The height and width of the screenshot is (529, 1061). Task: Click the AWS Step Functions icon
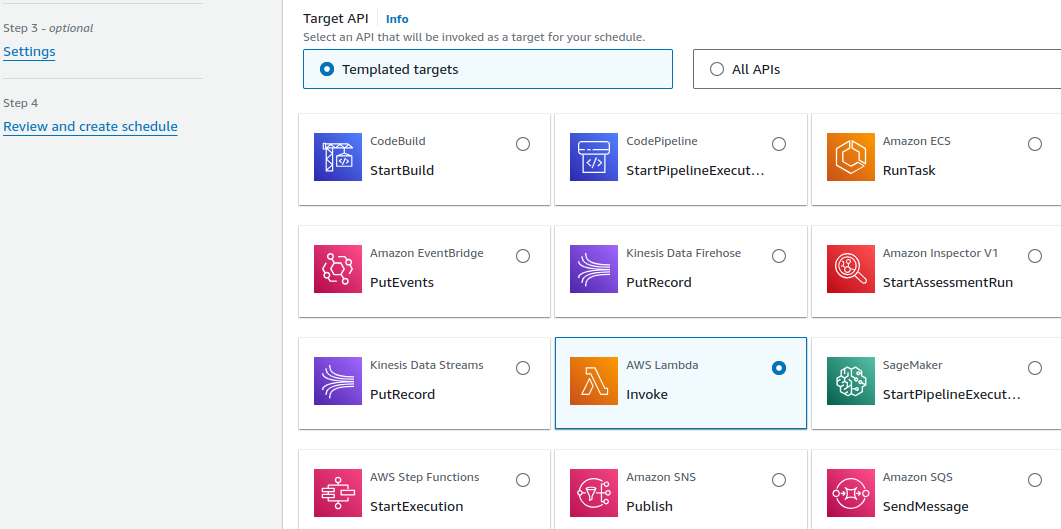338,493
